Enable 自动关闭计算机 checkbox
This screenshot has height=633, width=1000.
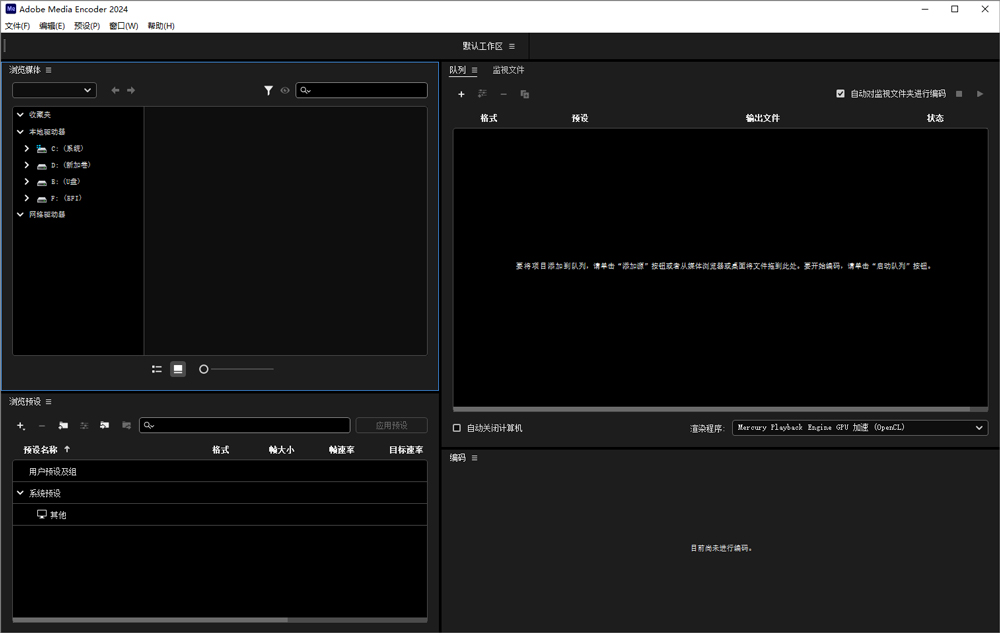point(457,428)
